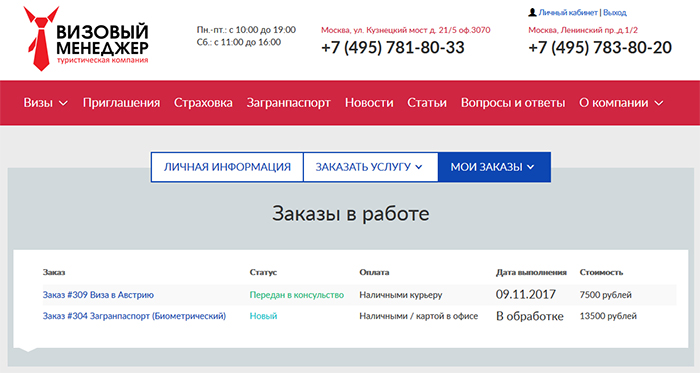Open Вопросы и ответы
The height and width of the screenshot is (373, 700).
coord(513,103)
